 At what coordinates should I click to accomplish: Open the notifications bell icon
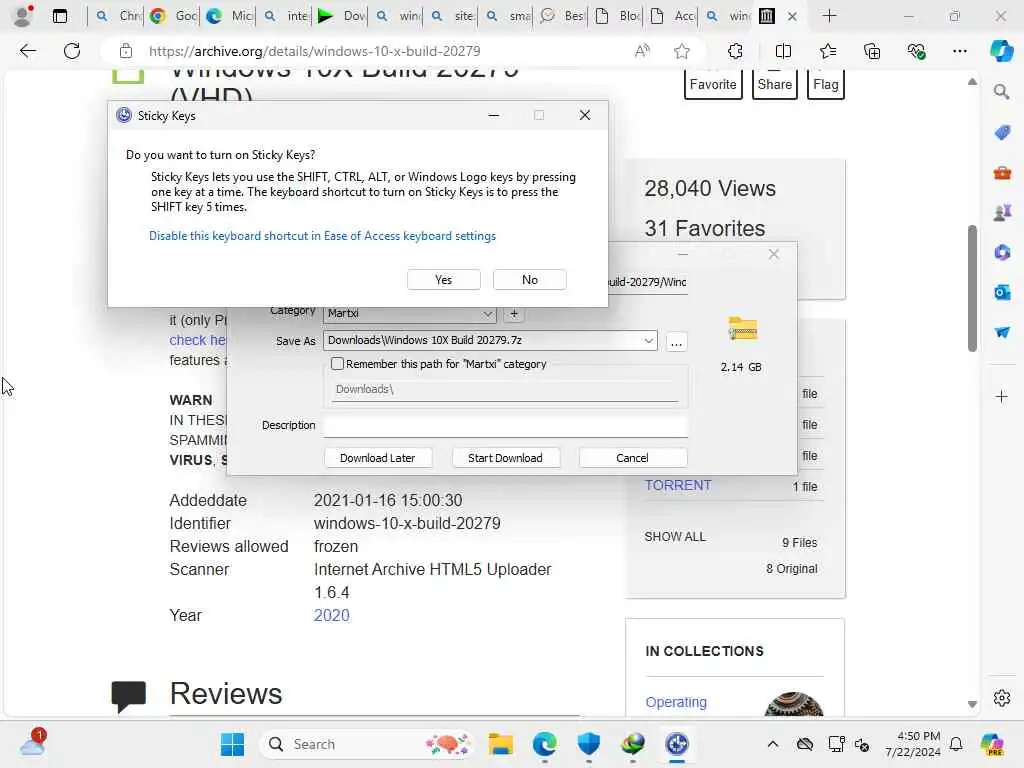click(956, 744)
